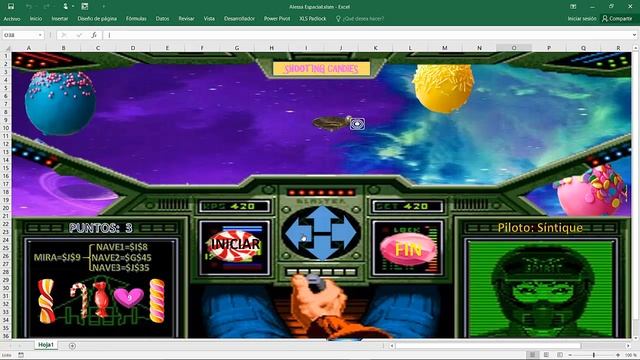This screenshot has height=360, width=640.
Task: Click the SHOOTING CANDIES title banner
Action: [x=321, y=69]
